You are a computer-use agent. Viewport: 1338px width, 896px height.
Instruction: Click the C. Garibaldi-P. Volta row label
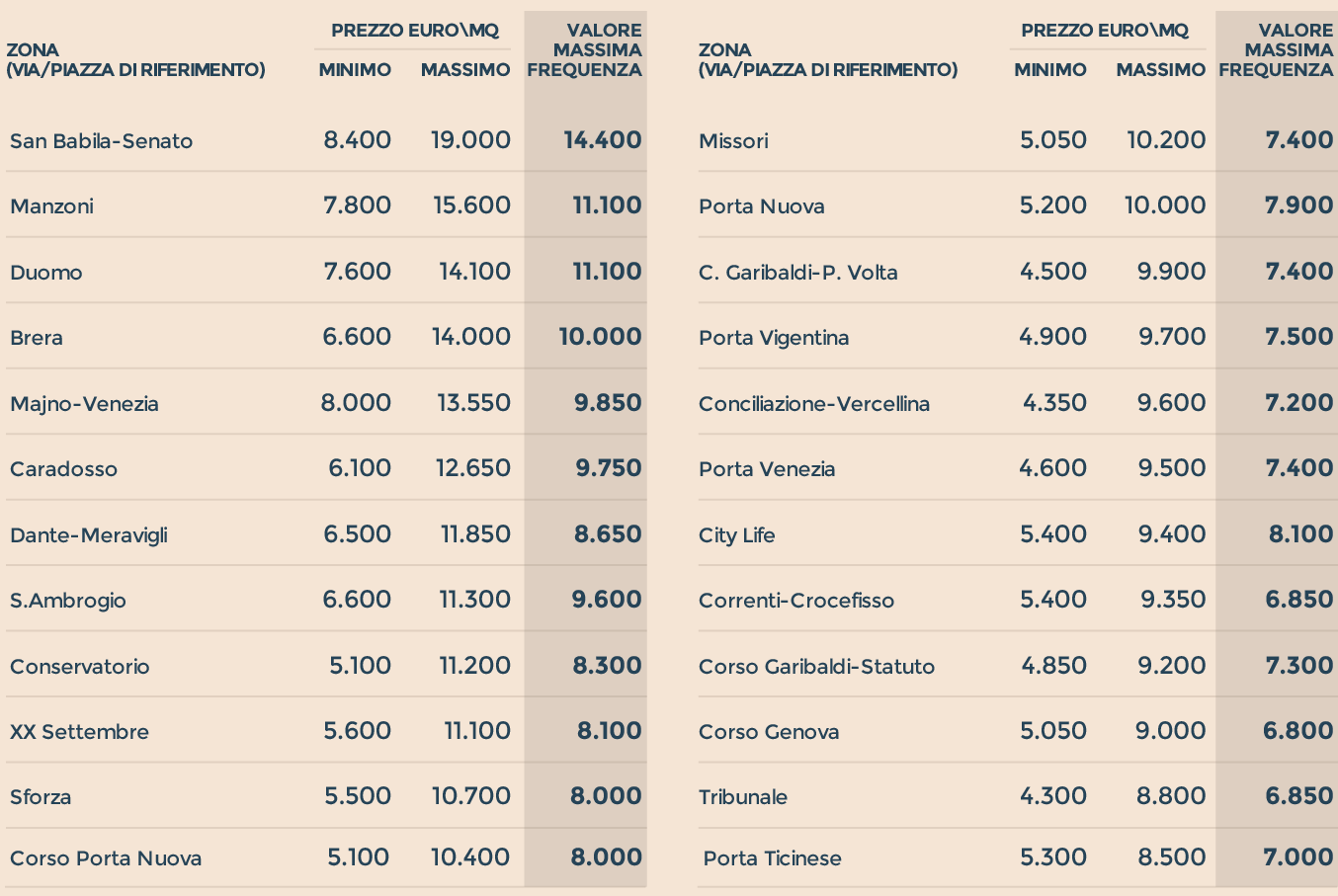coord(797,273)
